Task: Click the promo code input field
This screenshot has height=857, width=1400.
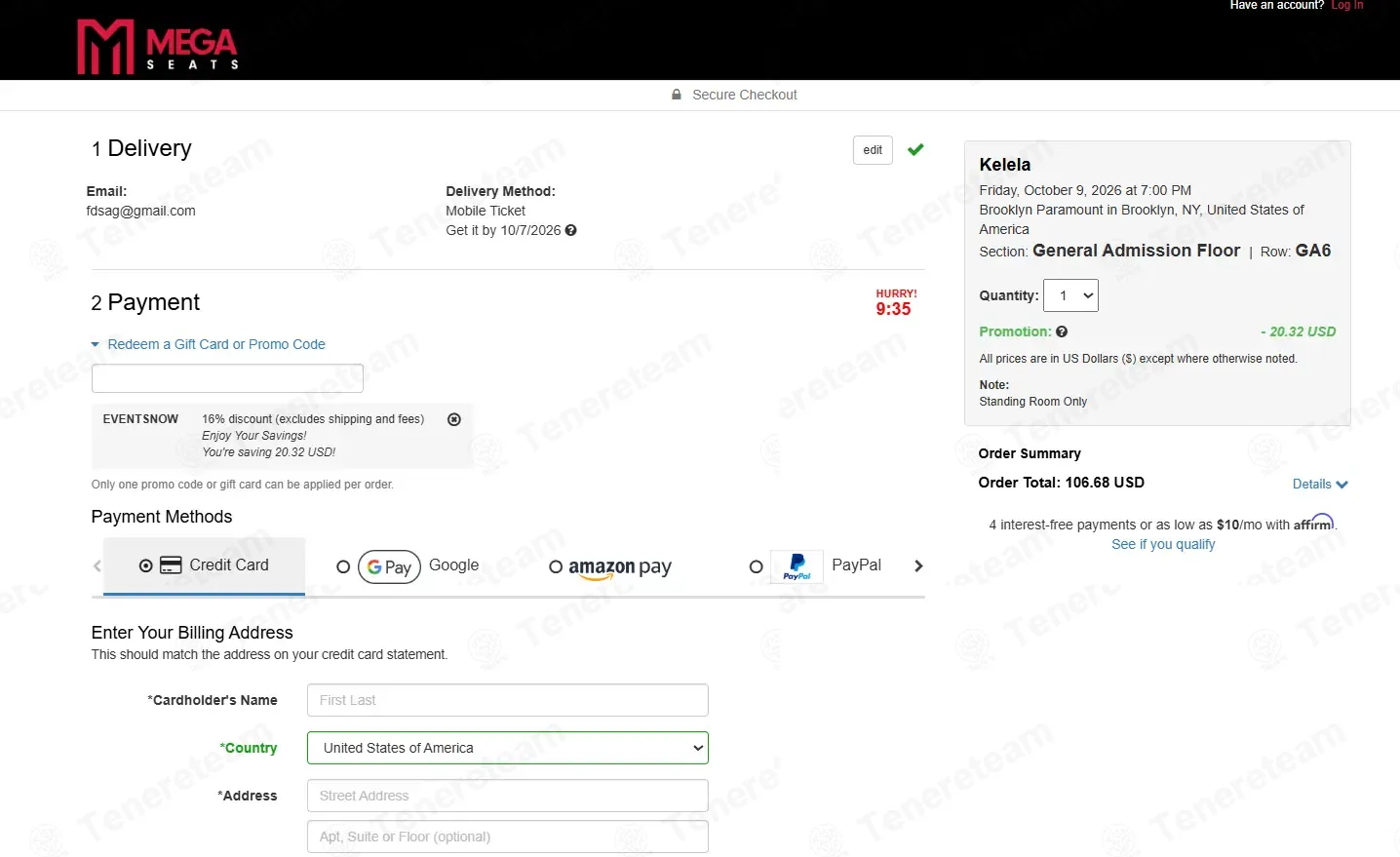Action: tap(227, 378)
